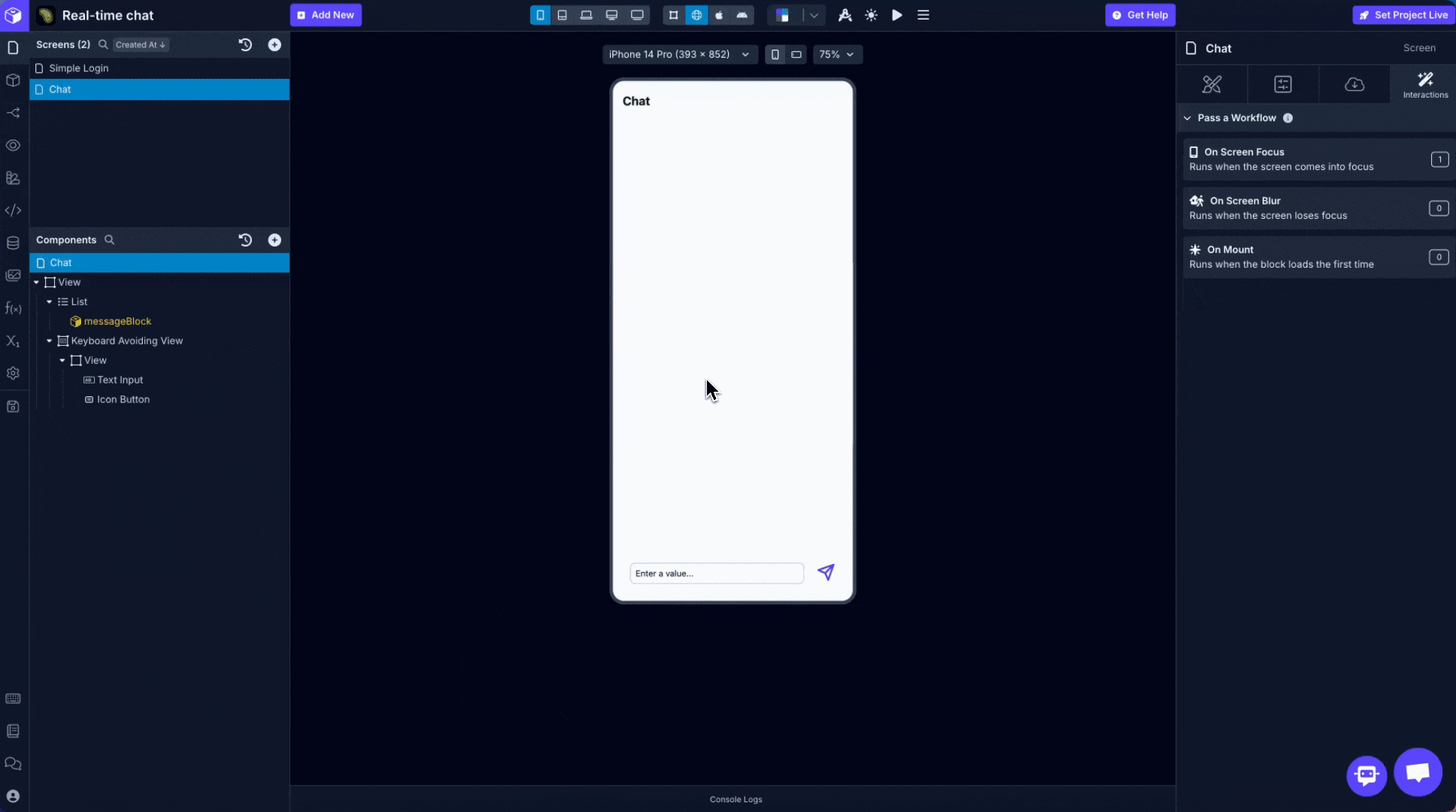Click the Get Help button
The image size is (1456, 812).
pyautogui.click(x=1140, y=15)
